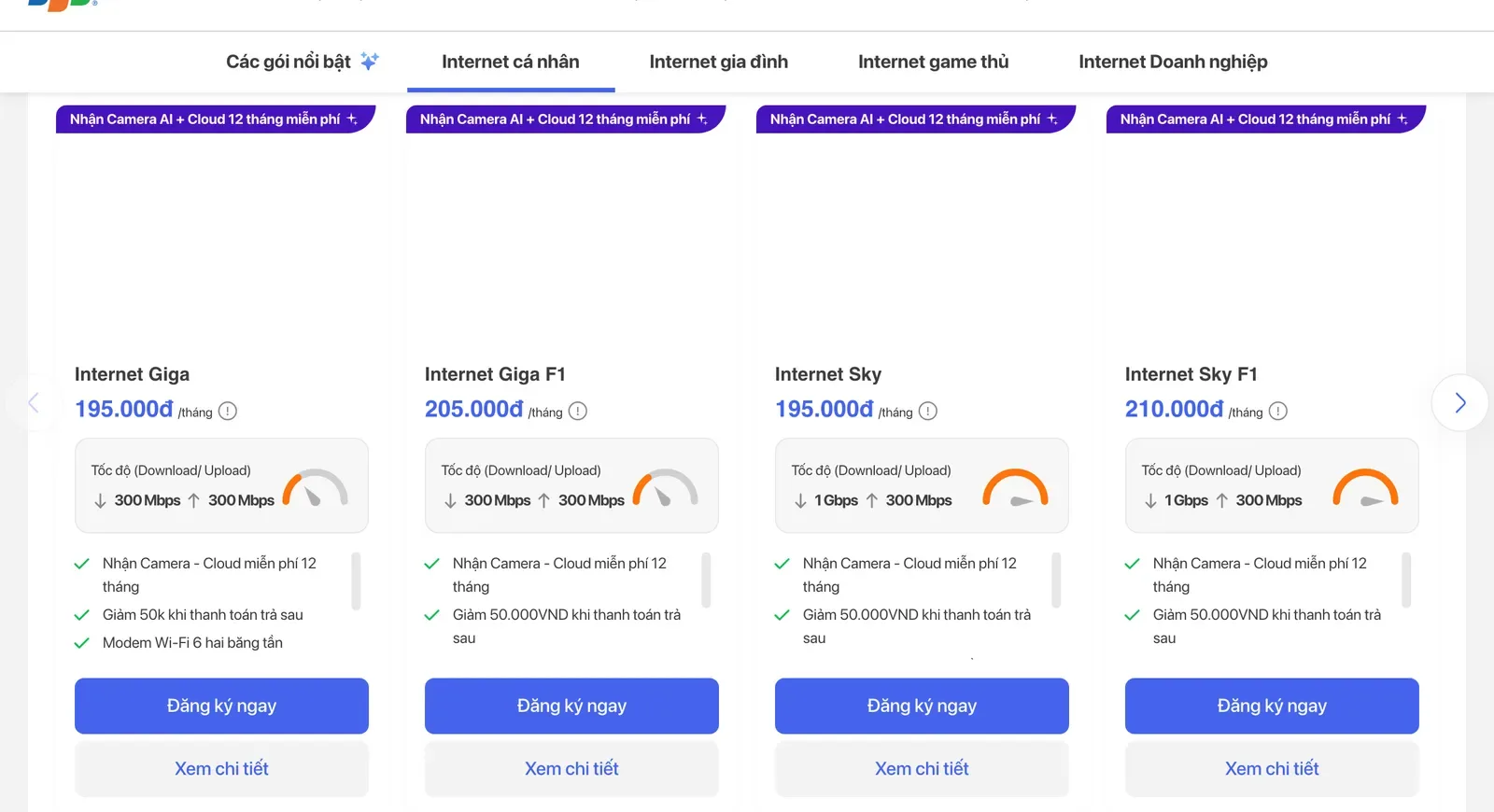
Task: Click the Camera AI promo banner on Internet Giga card
Action: click(216, 119)
